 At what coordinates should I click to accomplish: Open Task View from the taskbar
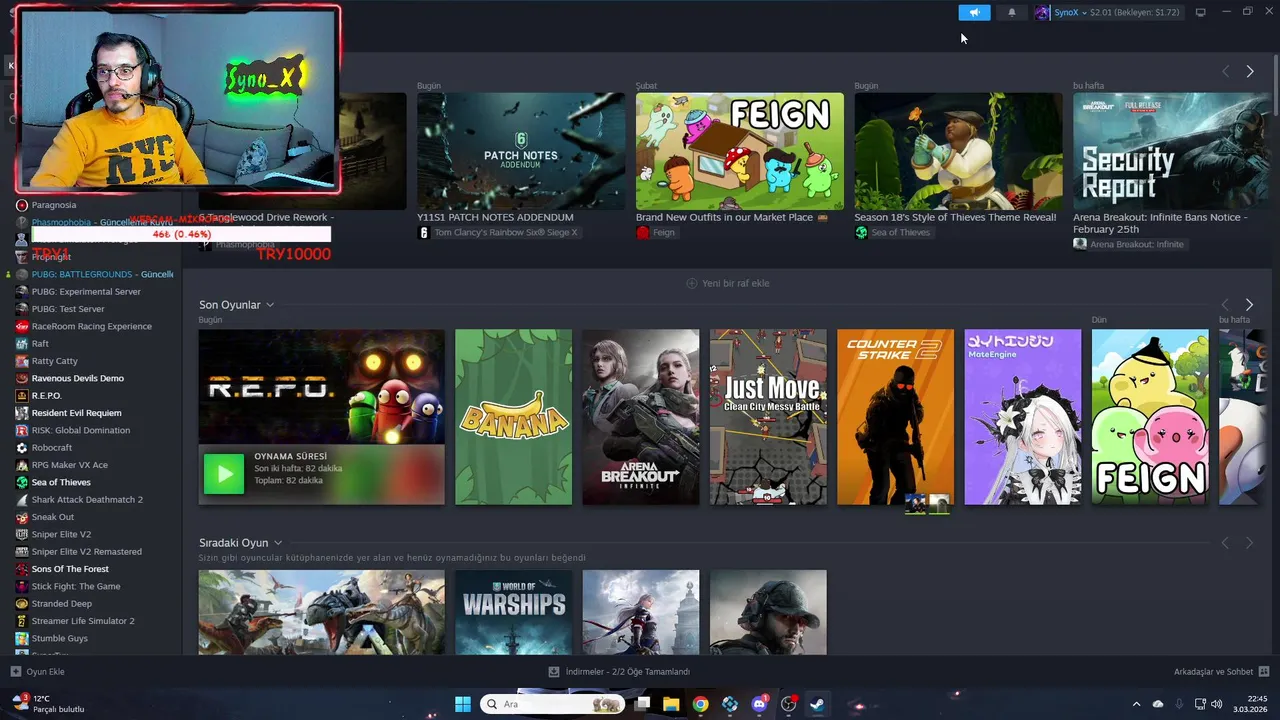point(642,704)
